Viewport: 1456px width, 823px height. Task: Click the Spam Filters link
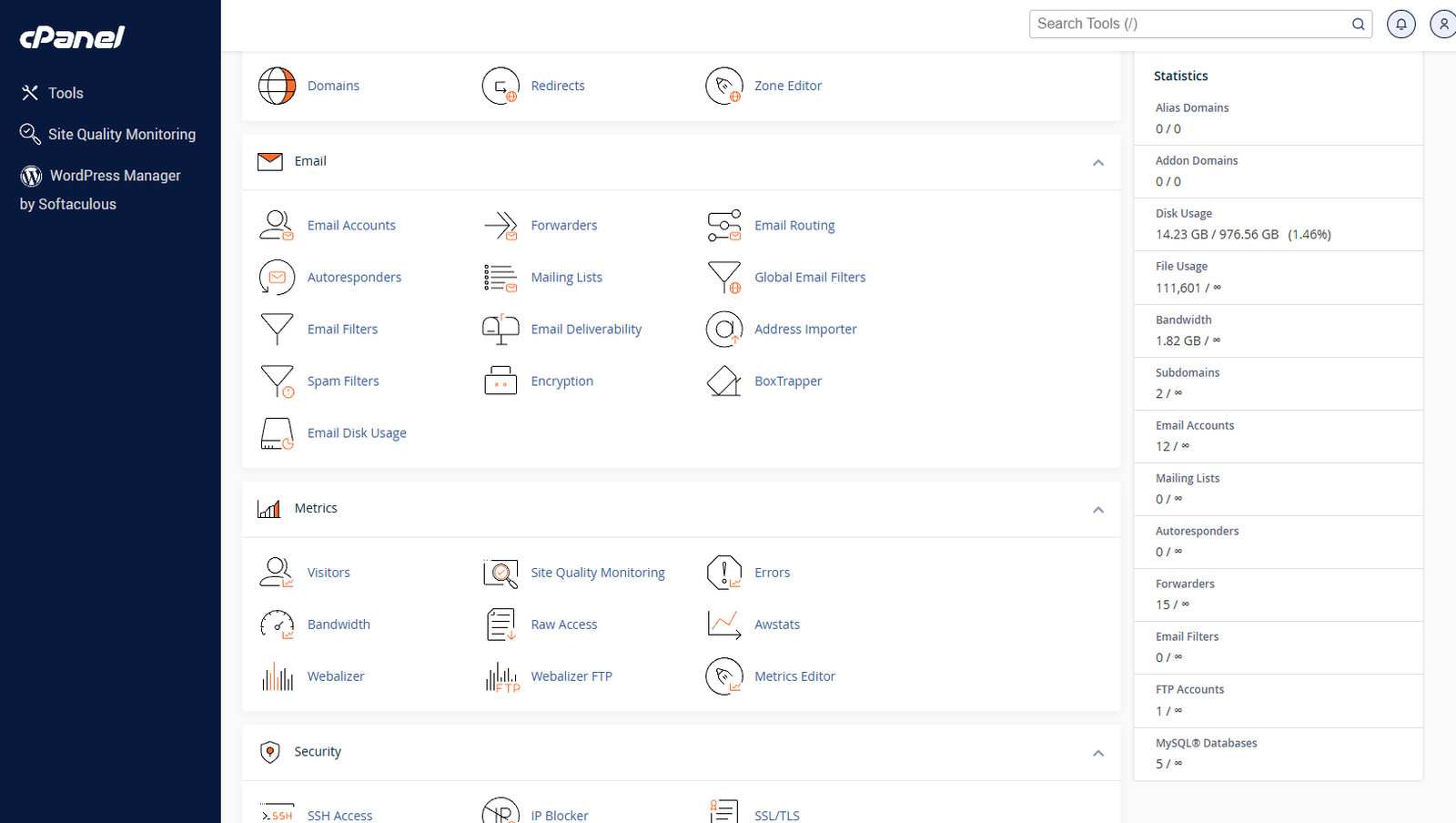[x=343, y=381]
